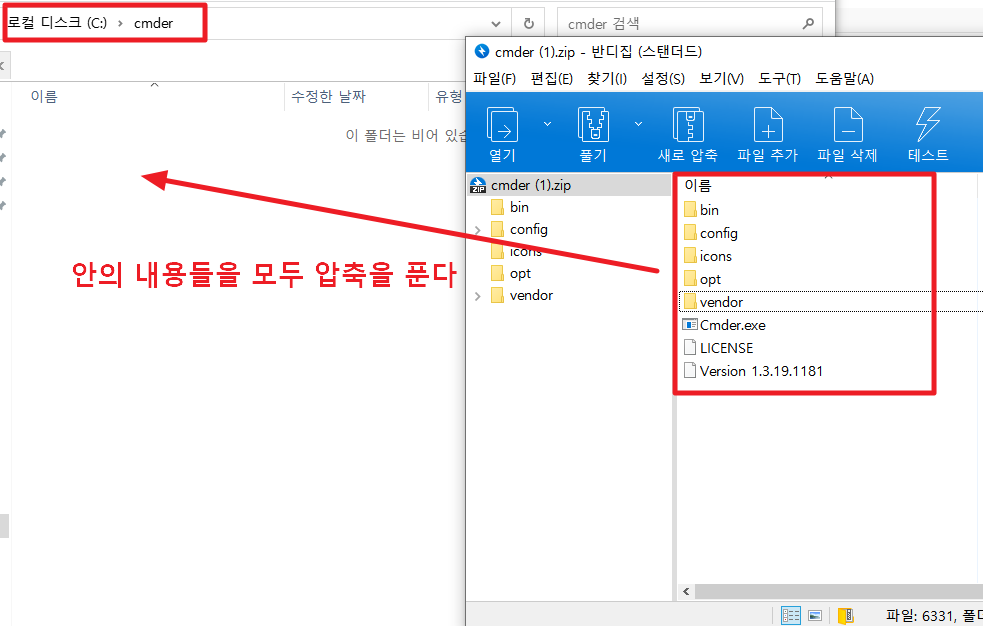Select the icons folder in file list

(715, 256)
